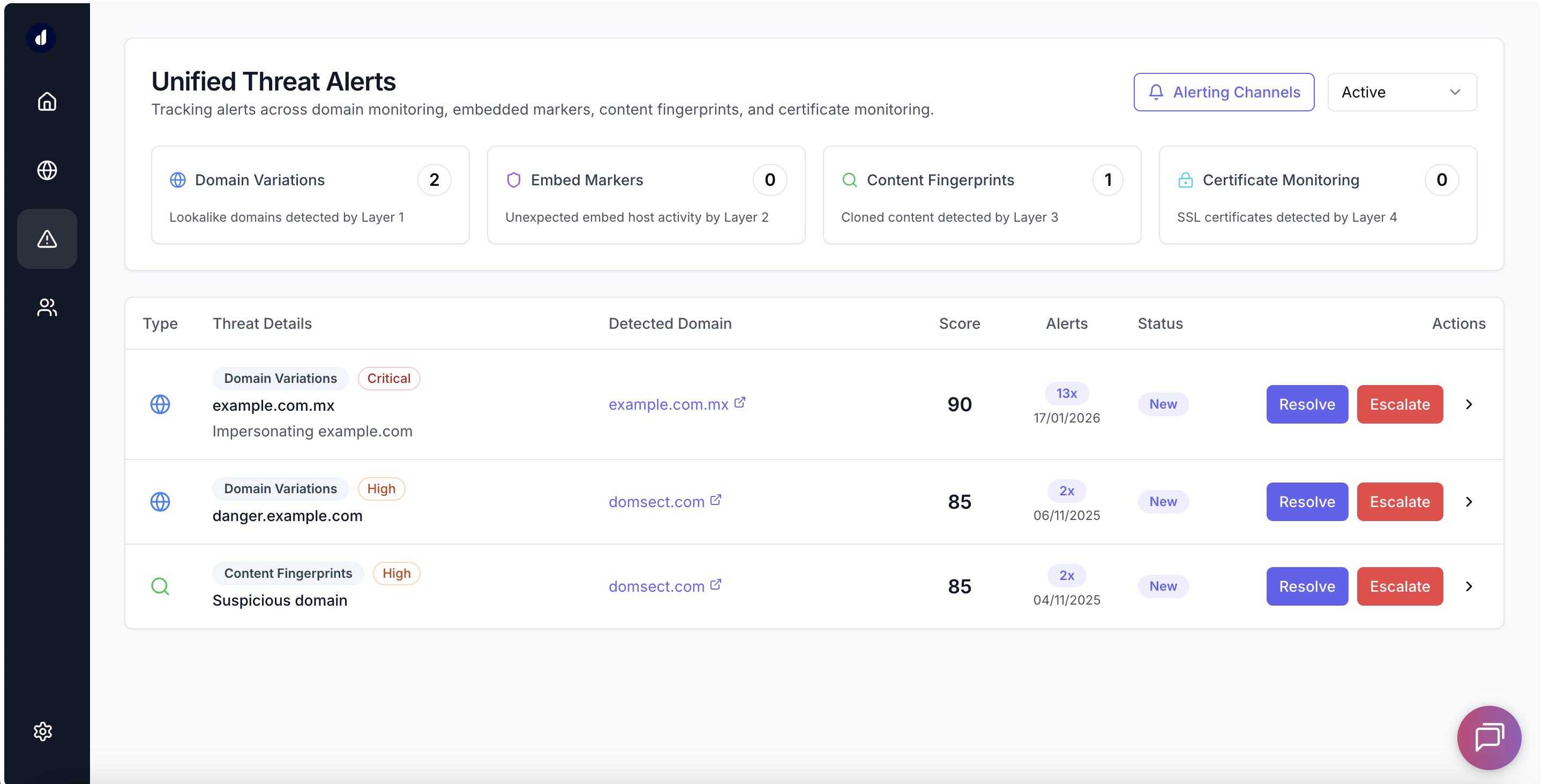Click the lock icon on Certificate Monitoring card
Viewport: 1542px width, 784px height.
[x=1186, y=179]
